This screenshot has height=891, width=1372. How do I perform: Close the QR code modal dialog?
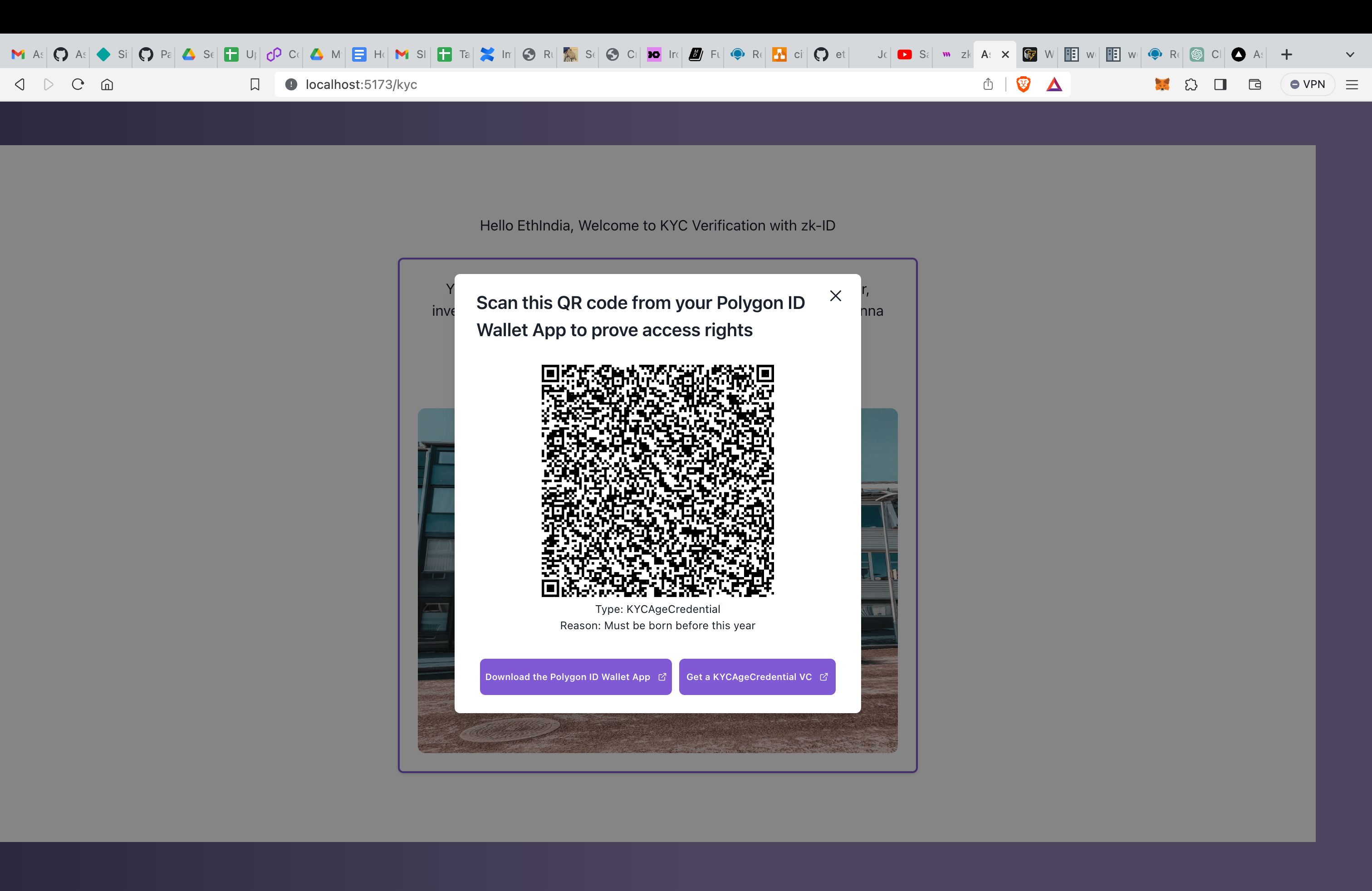click(835, 296)
